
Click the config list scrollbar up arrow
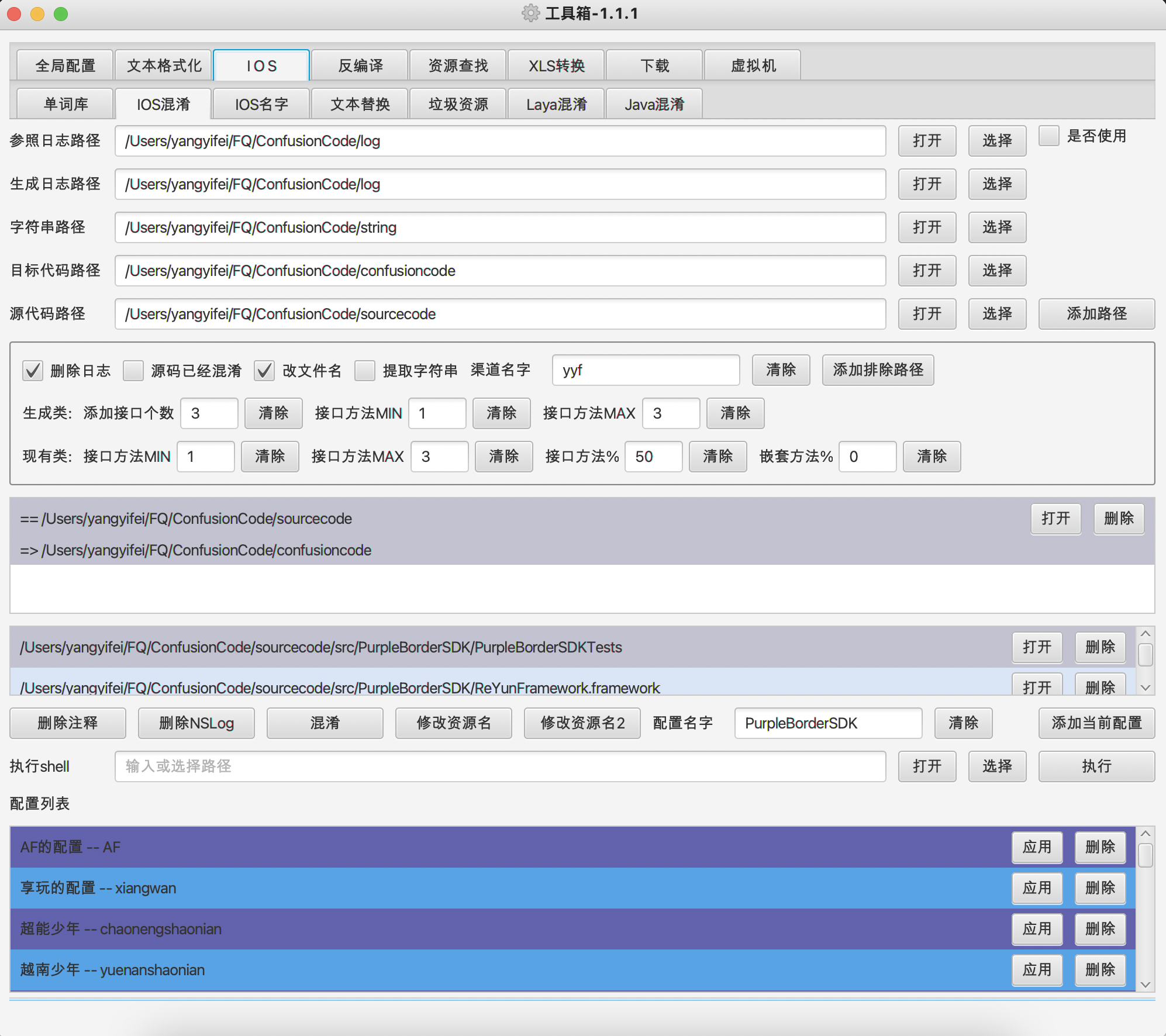[x=1146, y=834]
